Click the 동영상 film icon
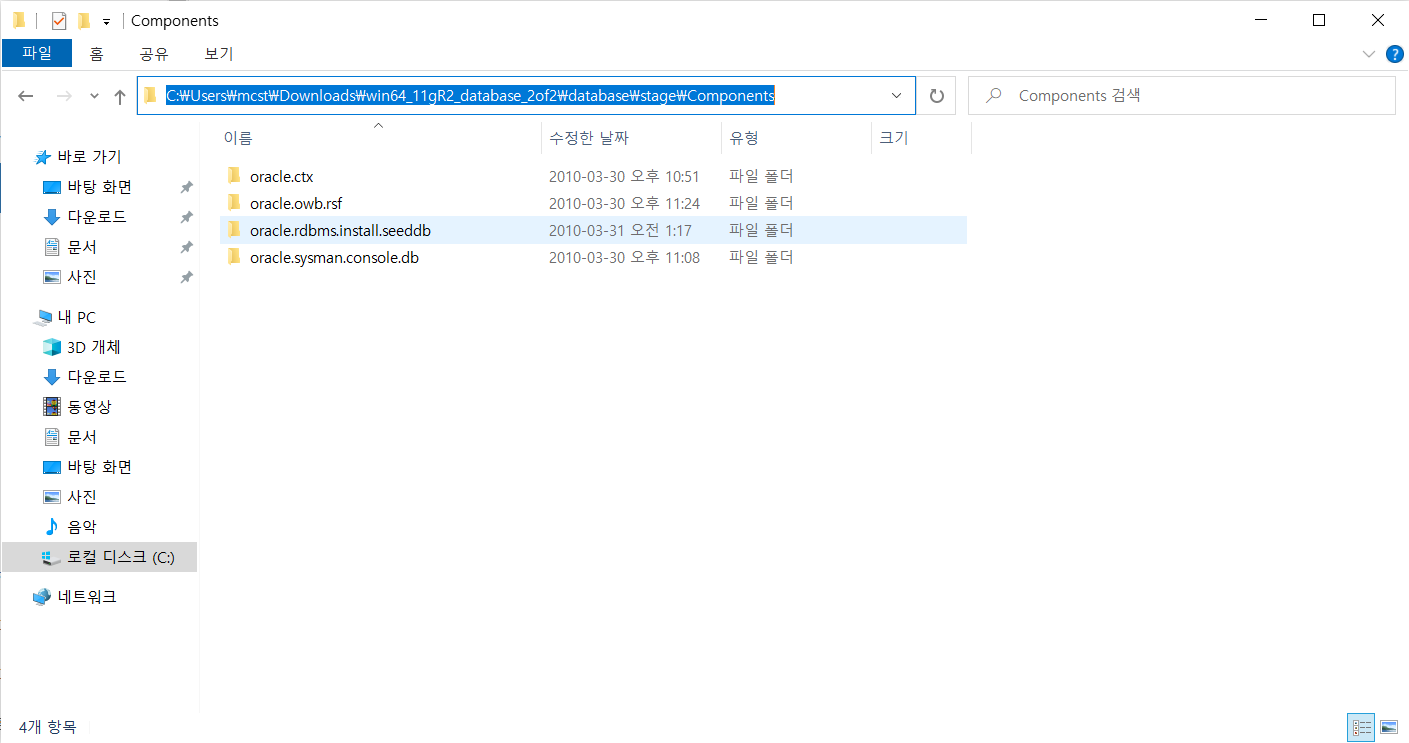 click(52, 407)
